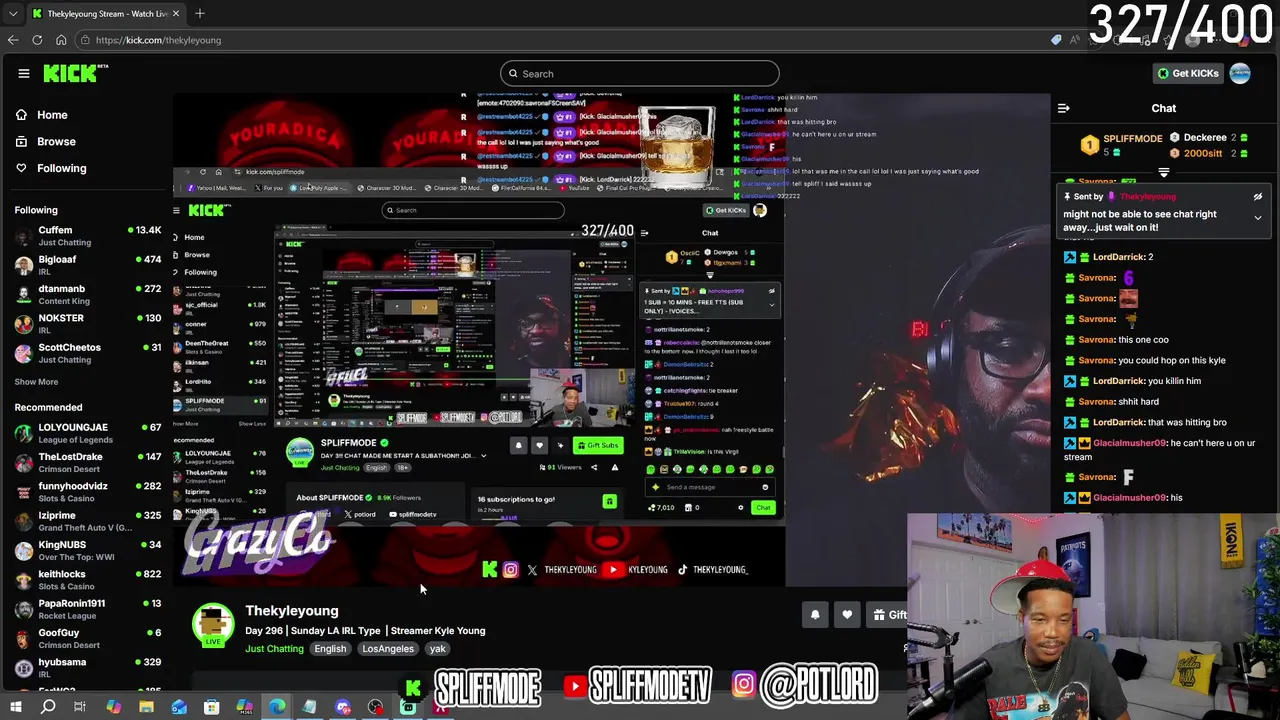Open Cuffem channel in Following list

(87, 236)
